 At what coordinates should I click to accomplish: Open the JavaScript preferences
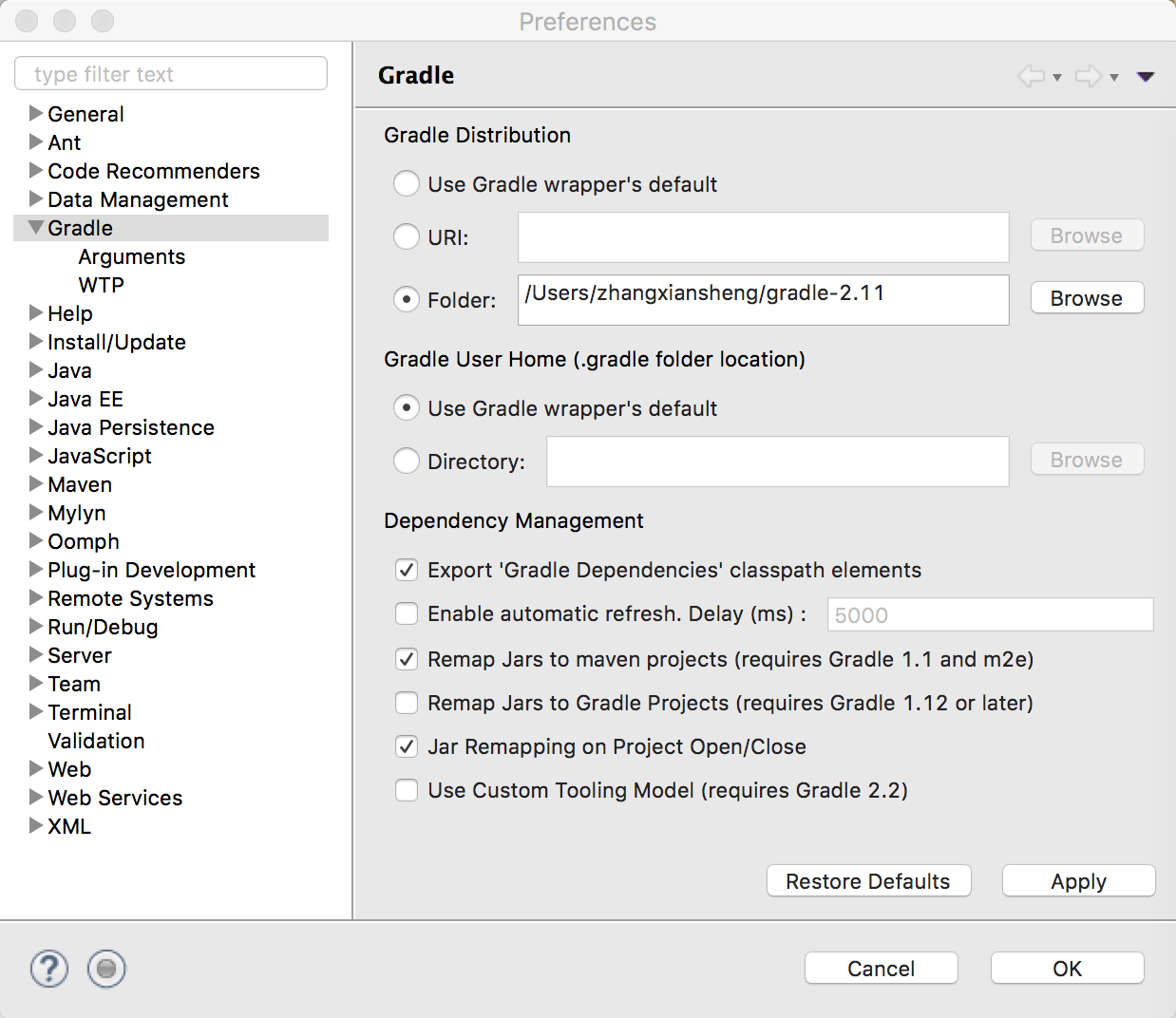click(x=100, y=456)
